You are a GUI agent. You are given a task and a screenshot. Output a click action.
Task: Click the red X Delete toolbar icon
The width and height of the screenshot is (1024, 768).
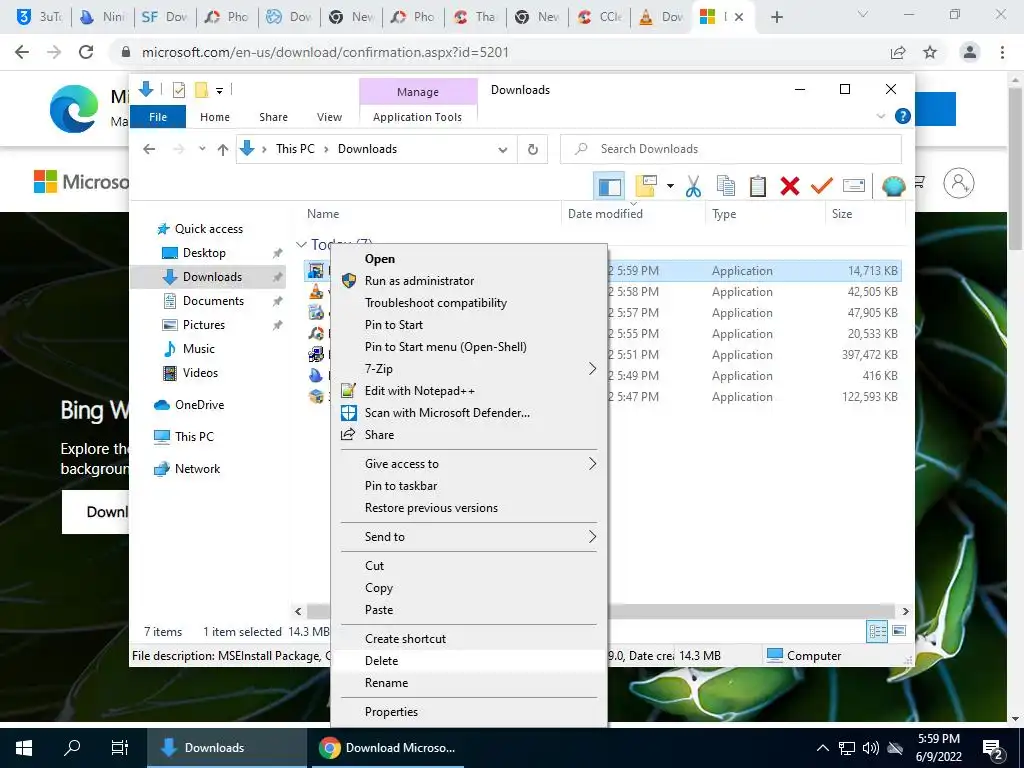[790, 187]
